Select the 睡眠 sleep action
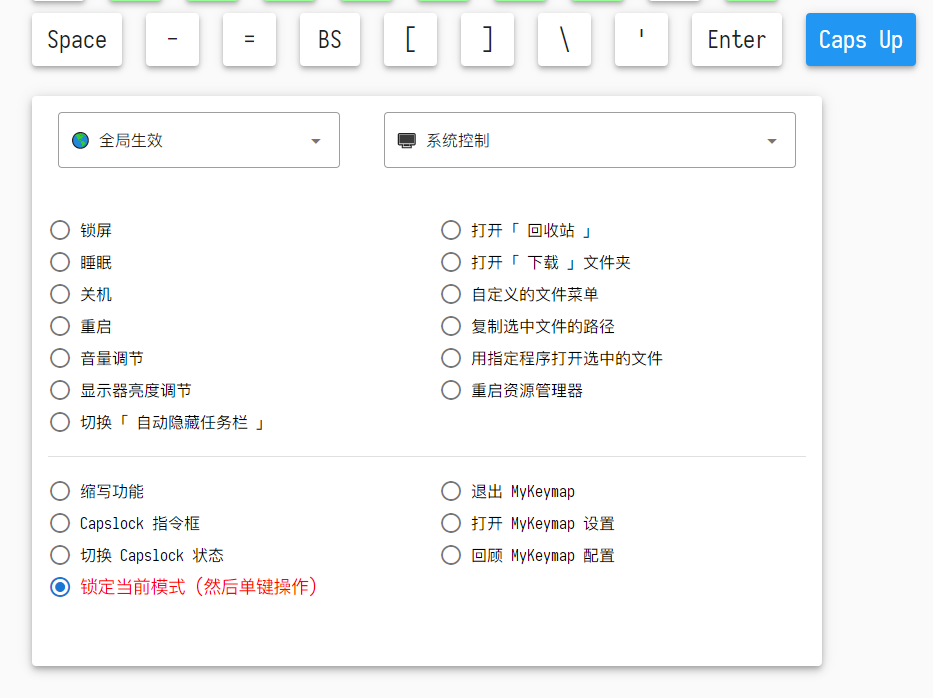The image size is (933, 698). click(x=60, y=262)
